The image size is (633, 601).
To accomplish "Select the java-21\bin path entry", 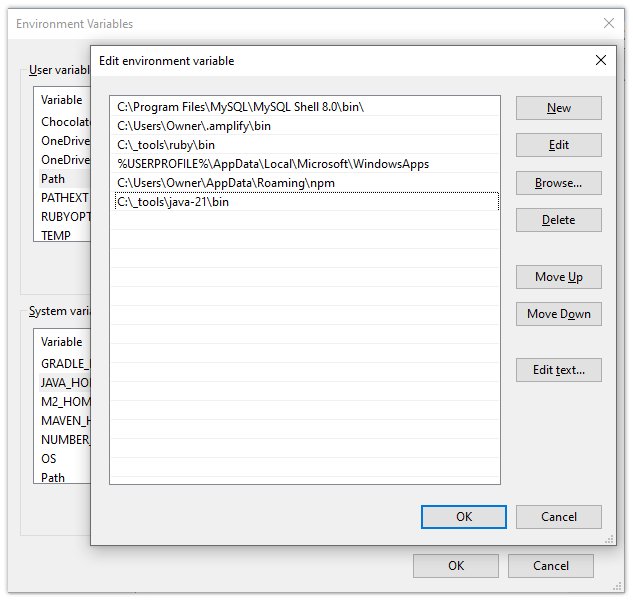I will coord(173,202).
